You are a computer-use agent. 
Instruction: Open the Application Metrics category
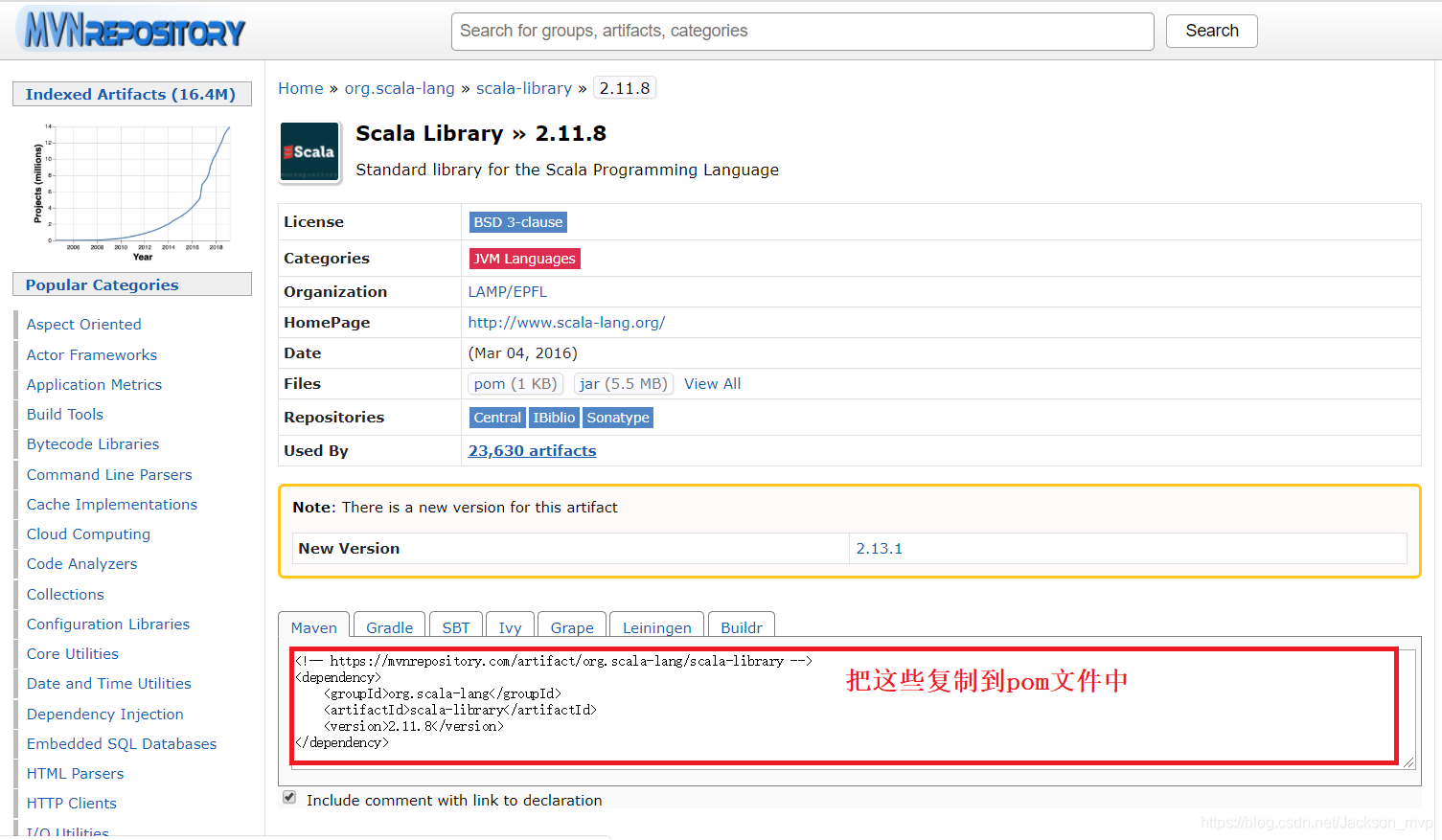[x=94, y=384]
